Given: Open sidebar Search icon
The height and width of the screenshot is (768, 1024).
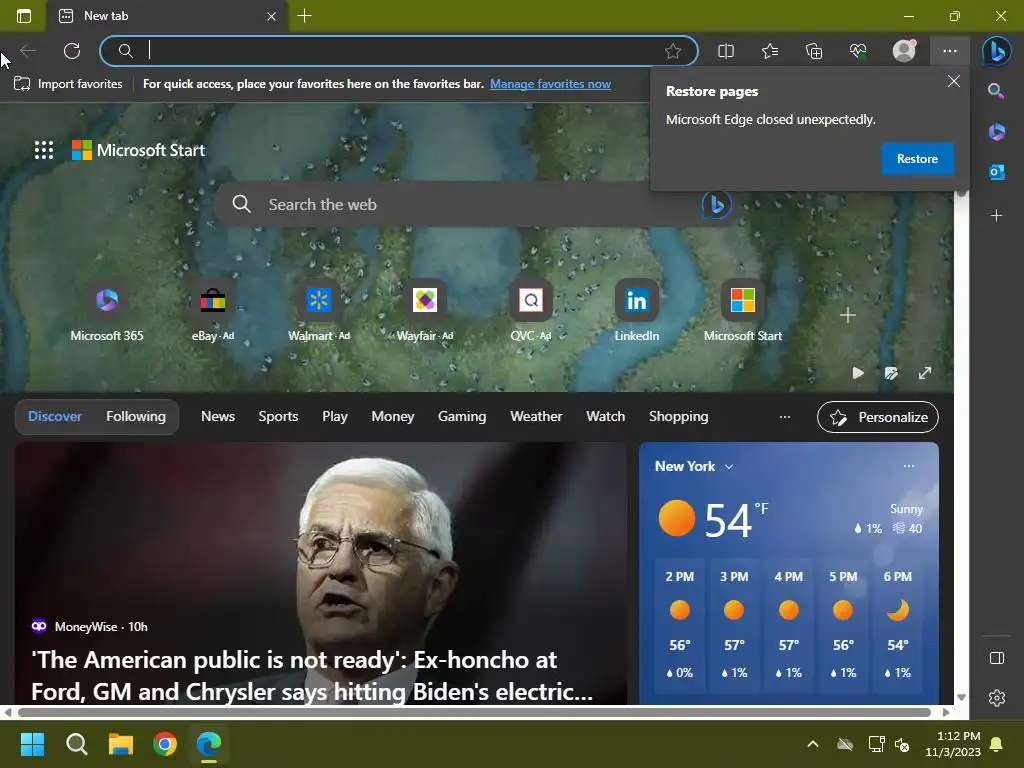Looking at the screenshot, I should 996,91.
